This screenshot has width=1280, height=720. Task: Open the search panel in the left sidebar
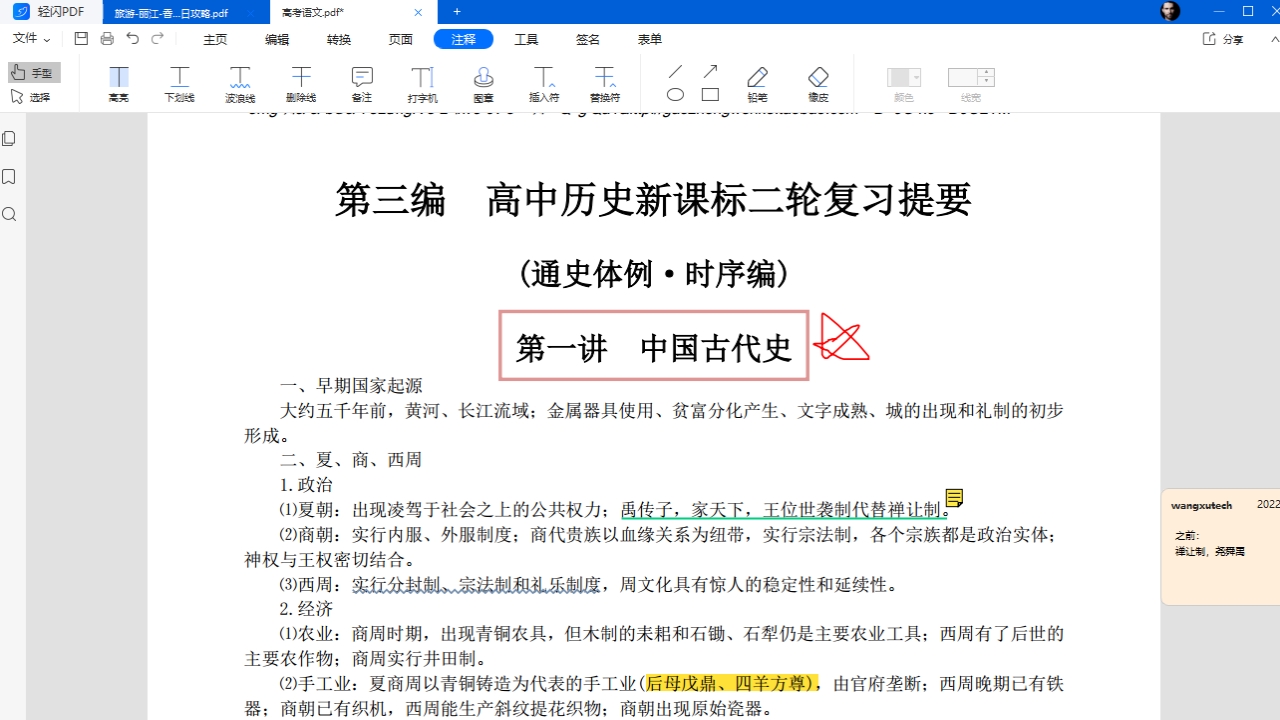(9, 214)
